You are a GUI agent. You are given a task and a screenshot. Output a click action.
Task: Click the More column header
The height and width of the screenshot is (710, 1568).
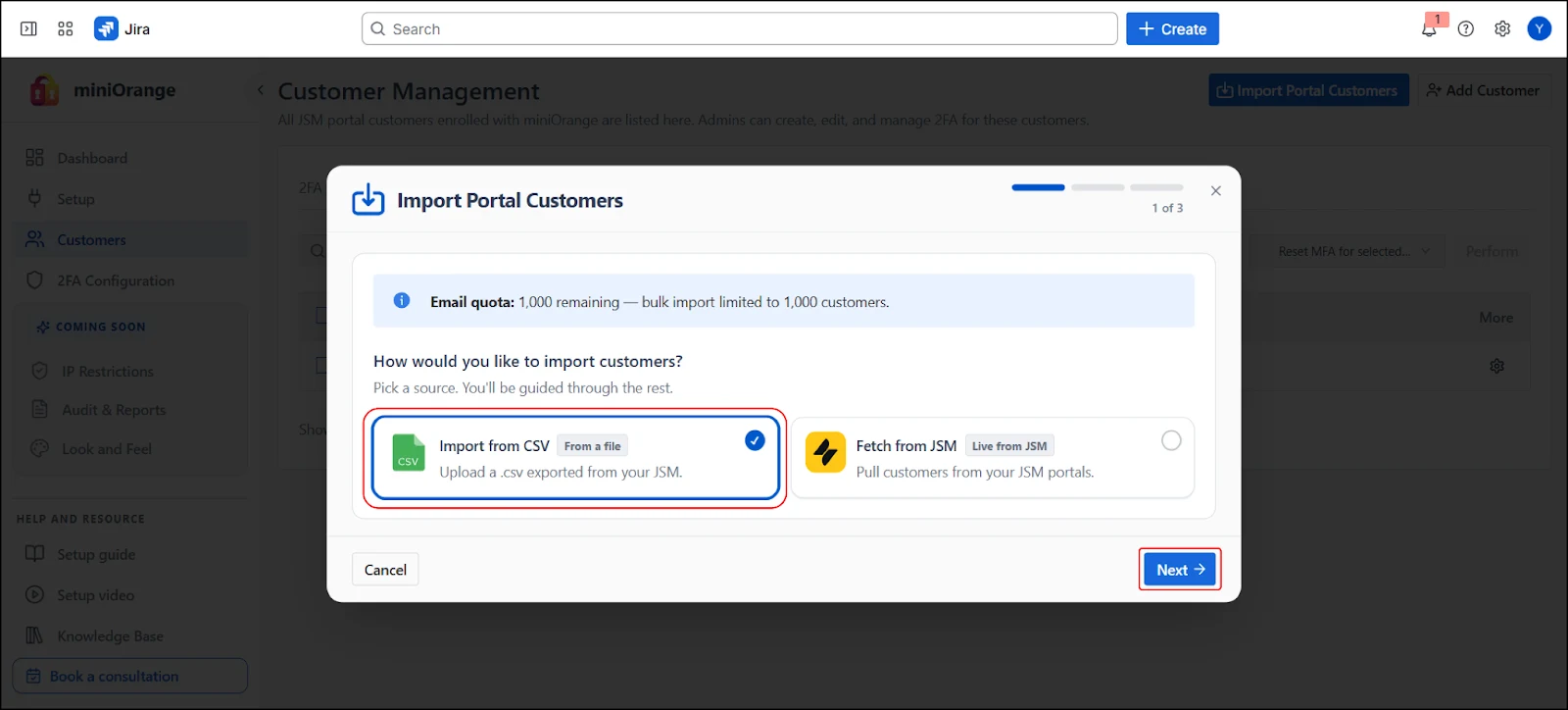(1496, 318)
